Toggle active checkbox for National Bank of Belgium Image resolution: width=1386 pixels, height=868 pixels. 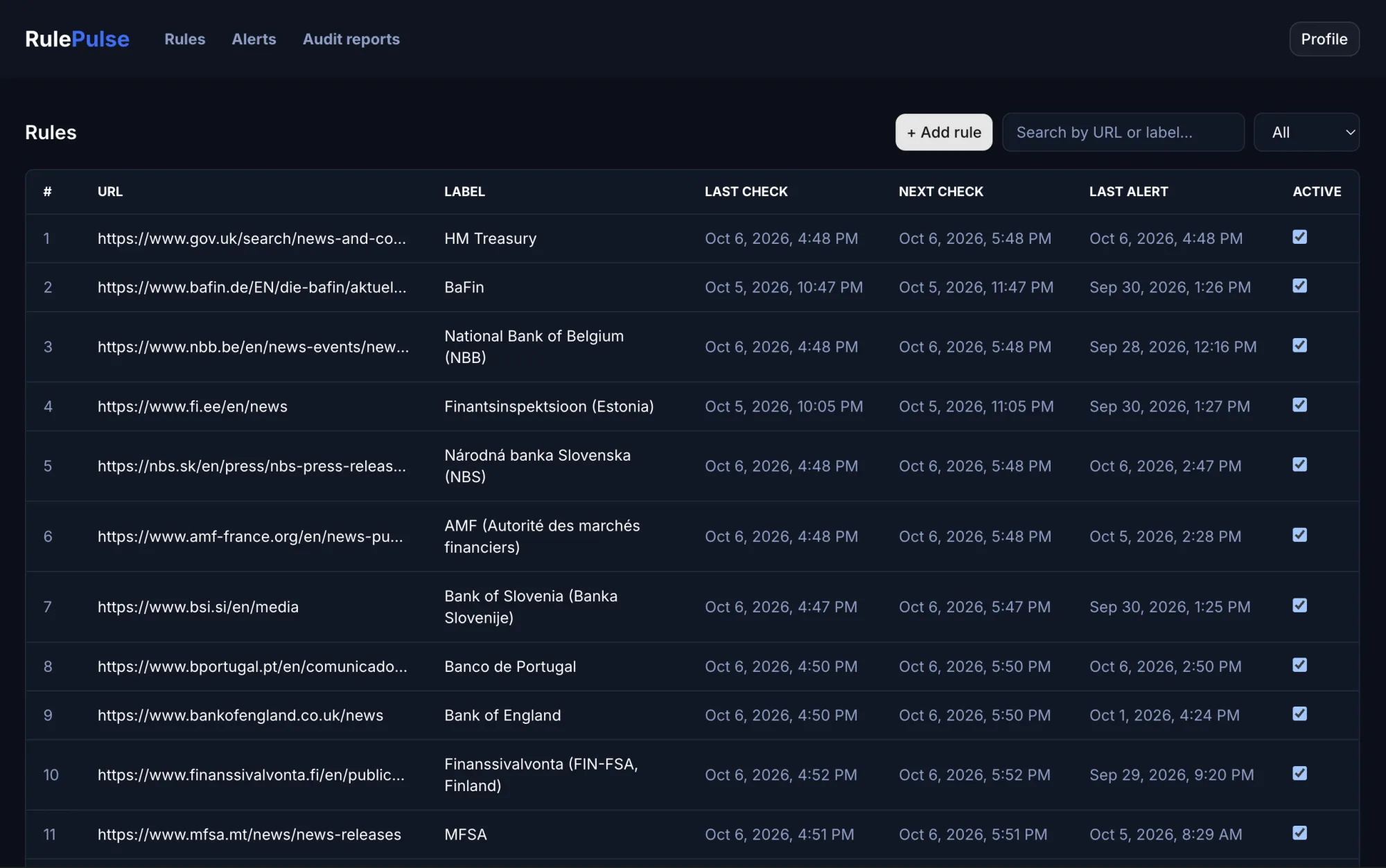click(1299, 345)
